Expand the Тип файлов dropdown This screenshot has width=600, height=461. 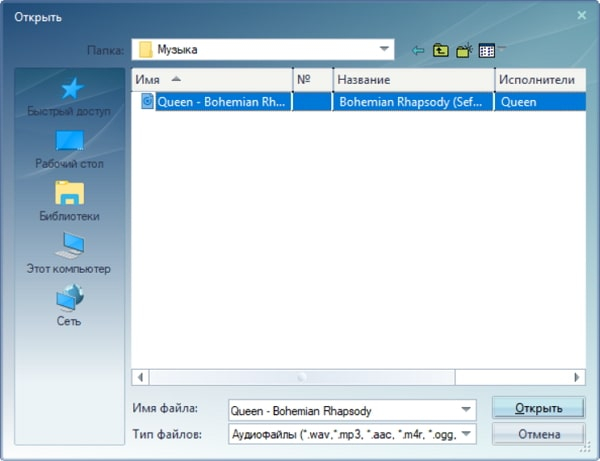(466, 433)
